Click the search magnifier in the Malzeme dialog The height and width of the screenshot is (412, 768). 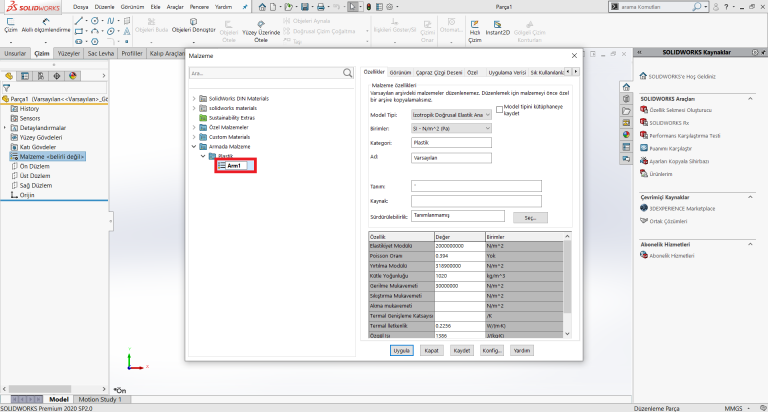(348, 73)
